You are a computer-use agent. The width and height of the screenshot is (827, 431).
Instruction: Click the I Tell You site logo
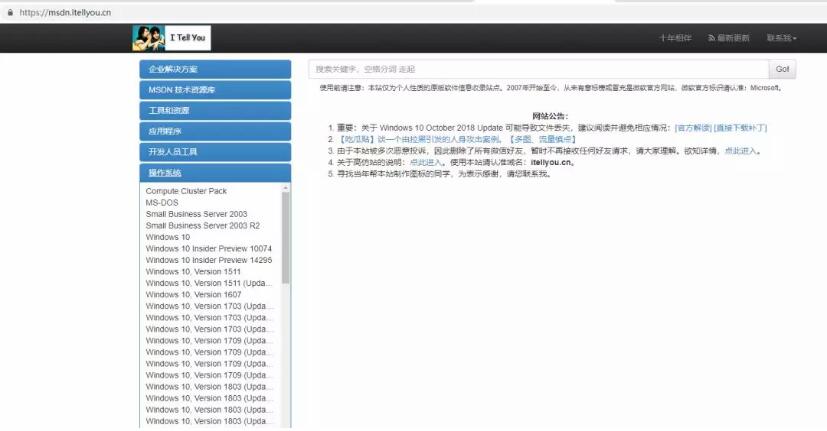[171, 38]
